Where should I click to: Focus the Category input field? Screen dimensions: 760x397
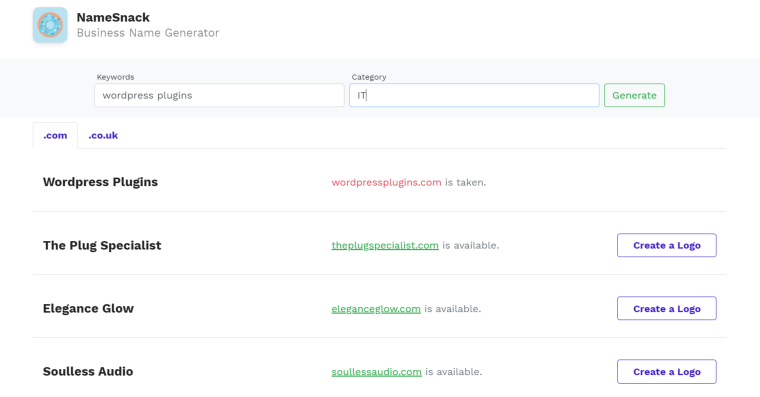click(x=474, y=95)
